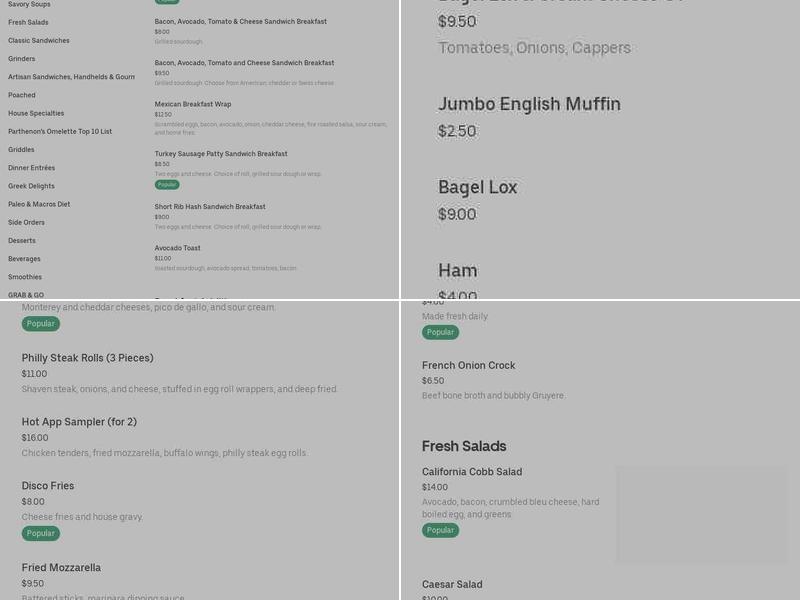Select the "Paleo & Macros Diet" category
Viewport: 800px width, 600px height.
point(39,204)
